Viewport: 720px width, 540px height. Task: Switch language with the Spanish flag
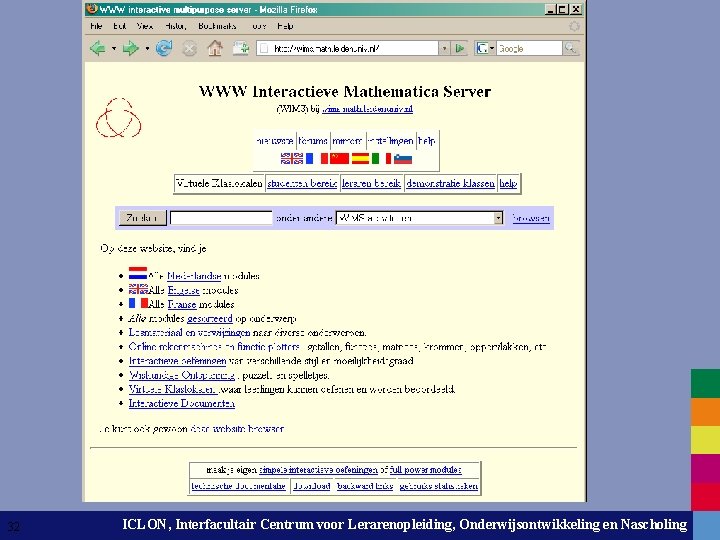(x=360, y=158)
